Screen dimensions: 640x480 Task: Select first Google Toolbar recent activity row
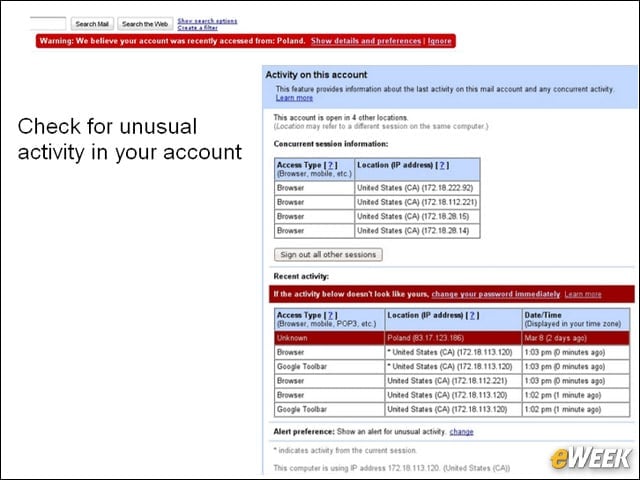pos(452,367)
